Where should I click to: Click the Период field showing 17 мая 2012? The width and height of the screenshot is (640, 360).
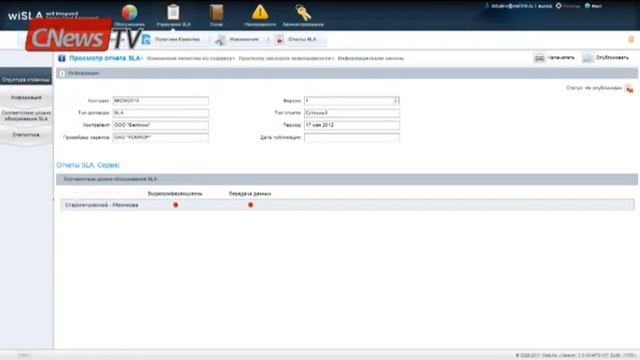pyautogui.click(x=352, y=125)
